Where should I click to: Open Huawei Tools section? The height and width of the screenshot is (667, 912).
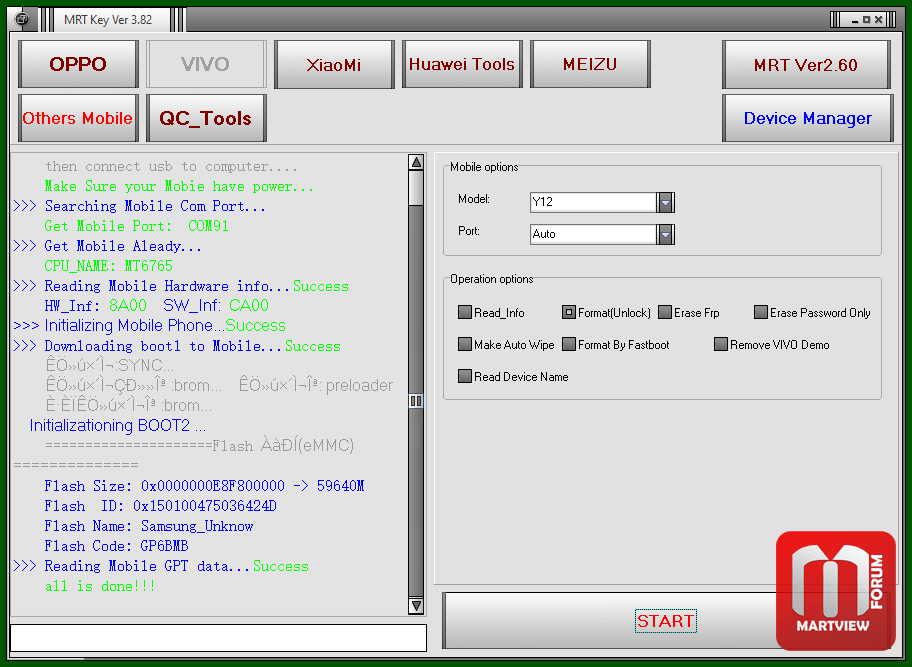click(462, 64)
